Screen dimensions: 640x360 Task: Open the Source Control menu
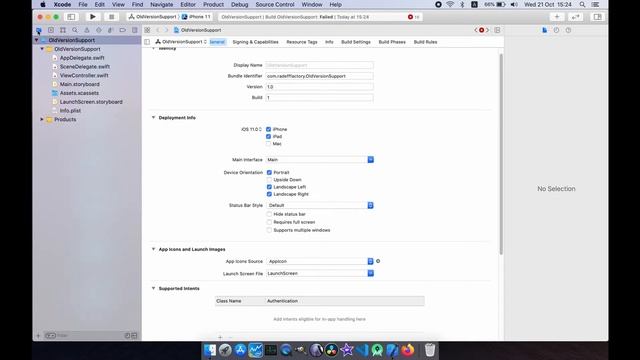tap(275, 4)
